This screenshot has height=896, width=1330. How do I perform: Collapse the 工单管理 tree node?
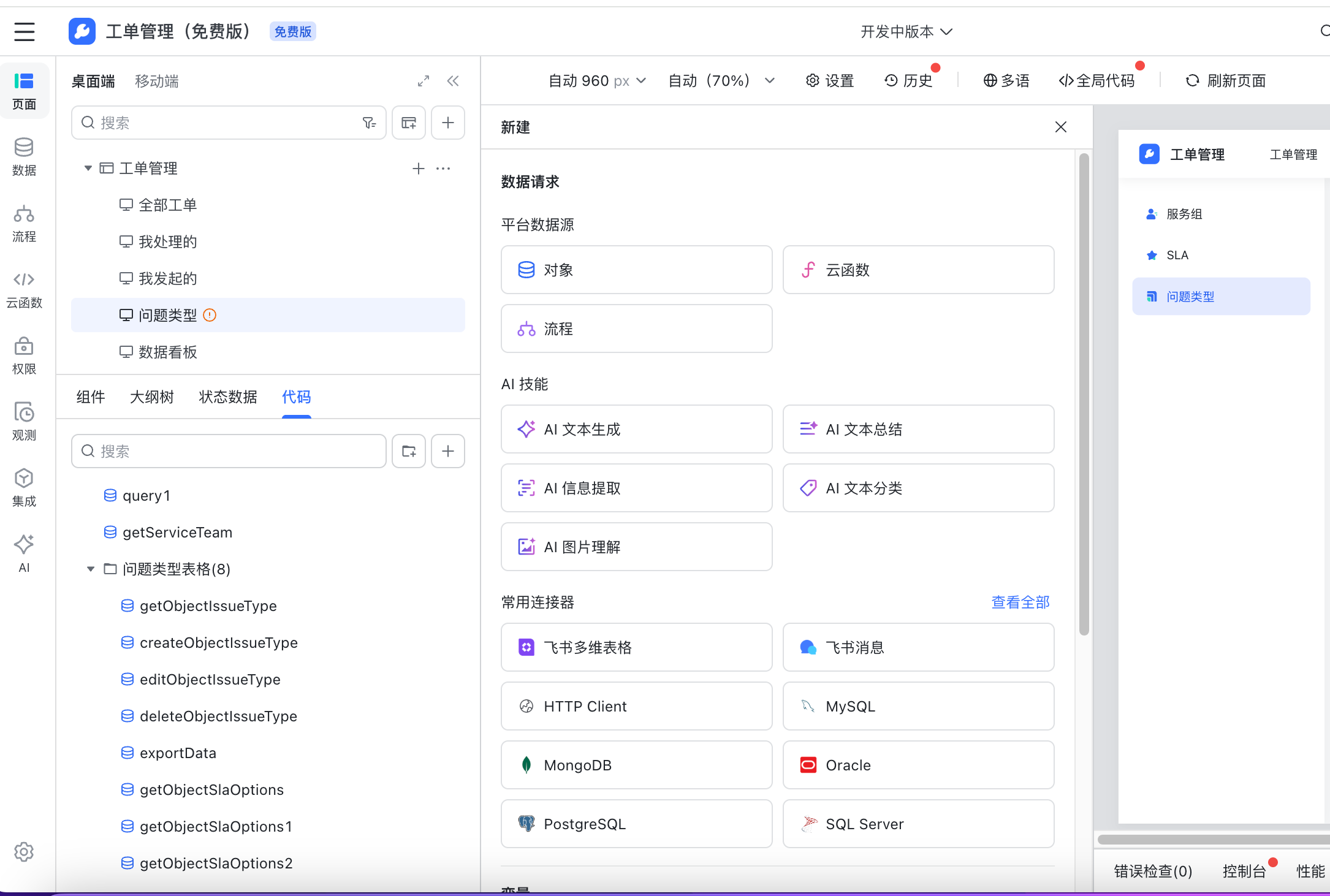click(88, 168)
